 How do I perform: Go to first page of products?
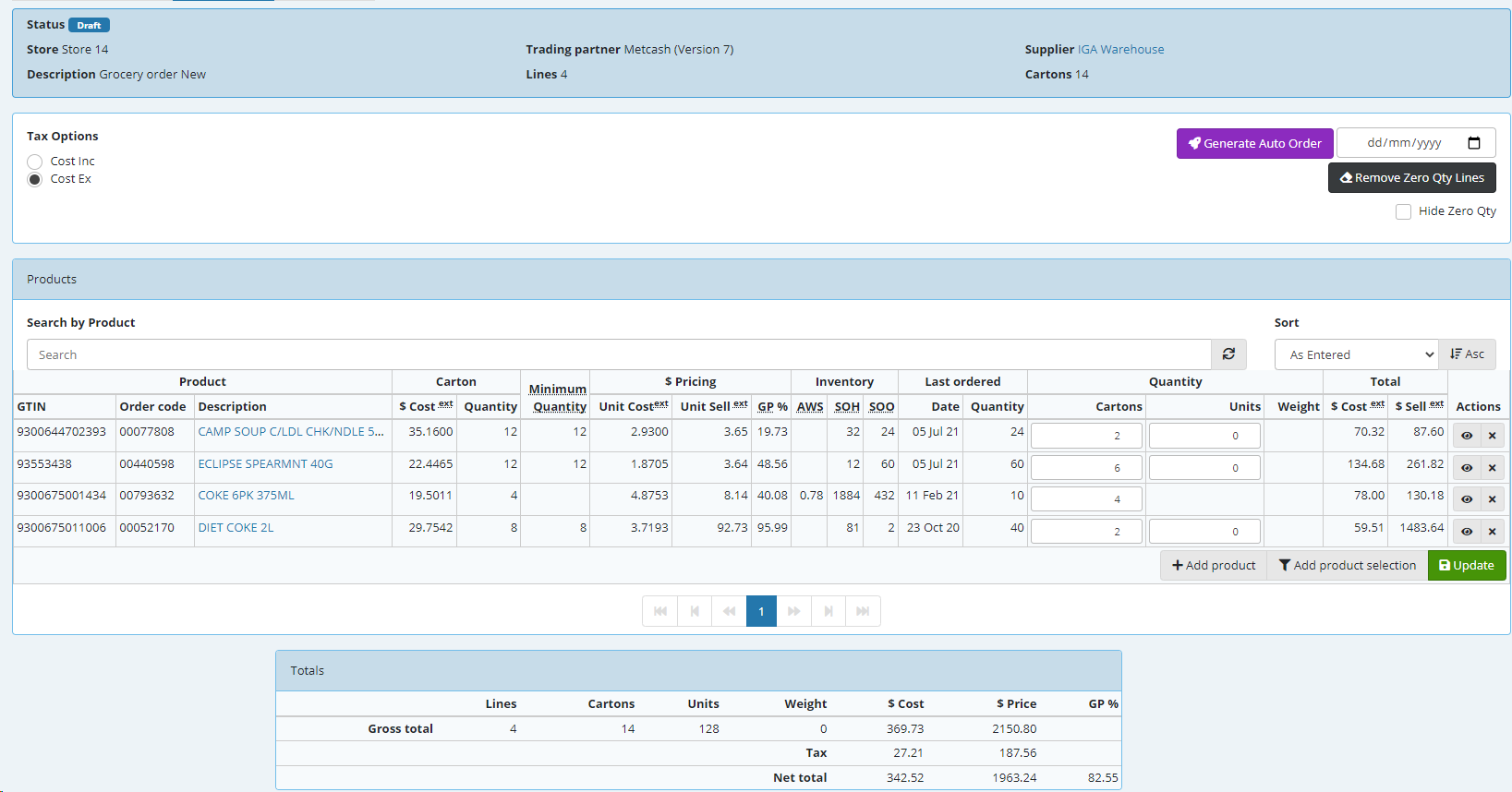click(x=659, y=611)
